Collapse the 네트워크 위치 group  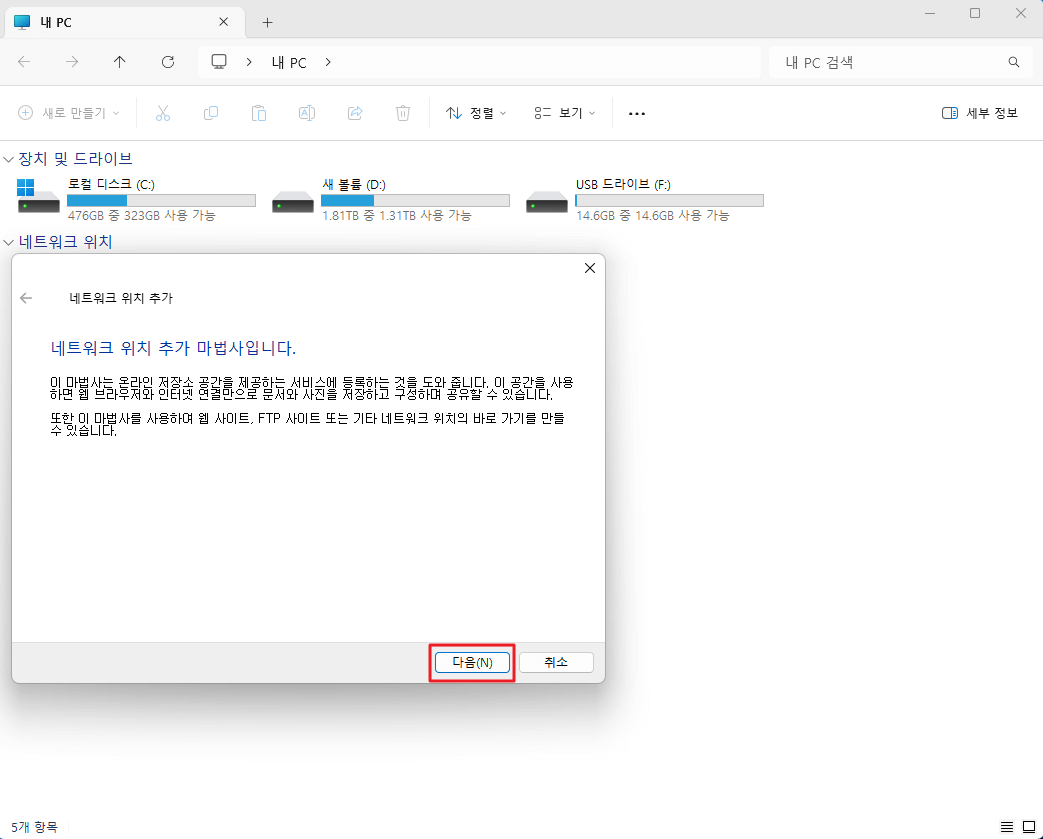[x=9, y=242]
